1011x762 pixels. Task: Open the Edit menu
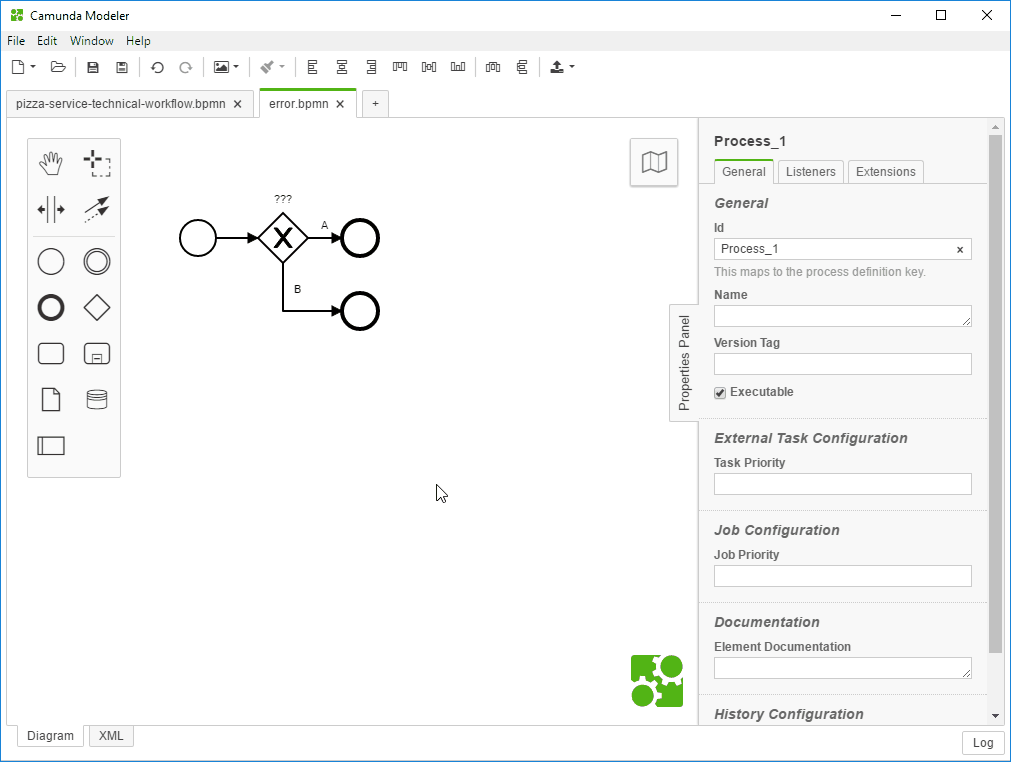click(47, 41)
